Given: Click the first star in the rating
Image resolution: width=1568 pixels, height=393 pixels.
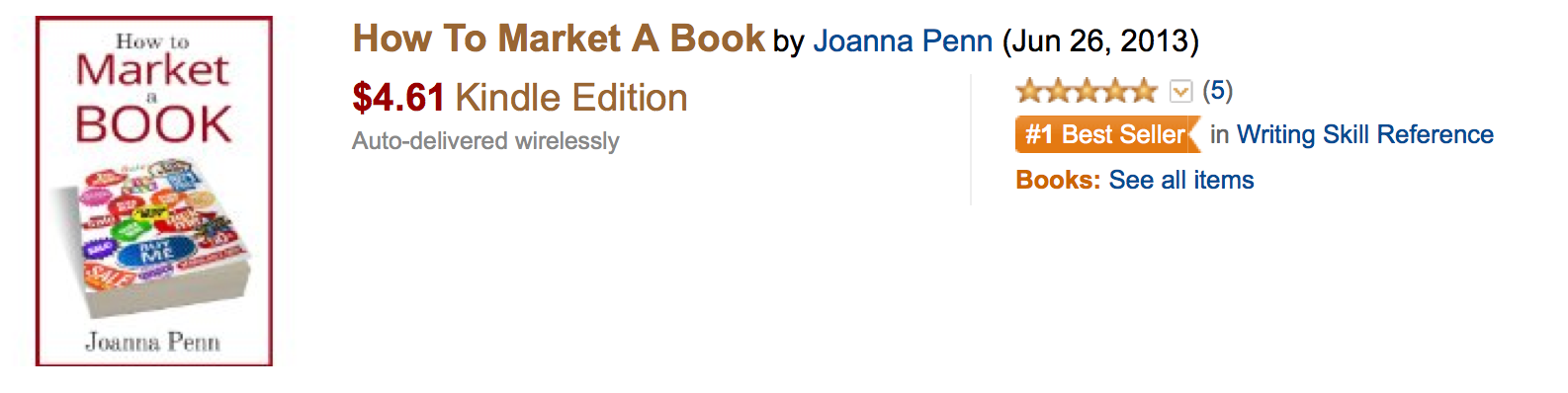Looking at the screenshot, I should 1029,92.
